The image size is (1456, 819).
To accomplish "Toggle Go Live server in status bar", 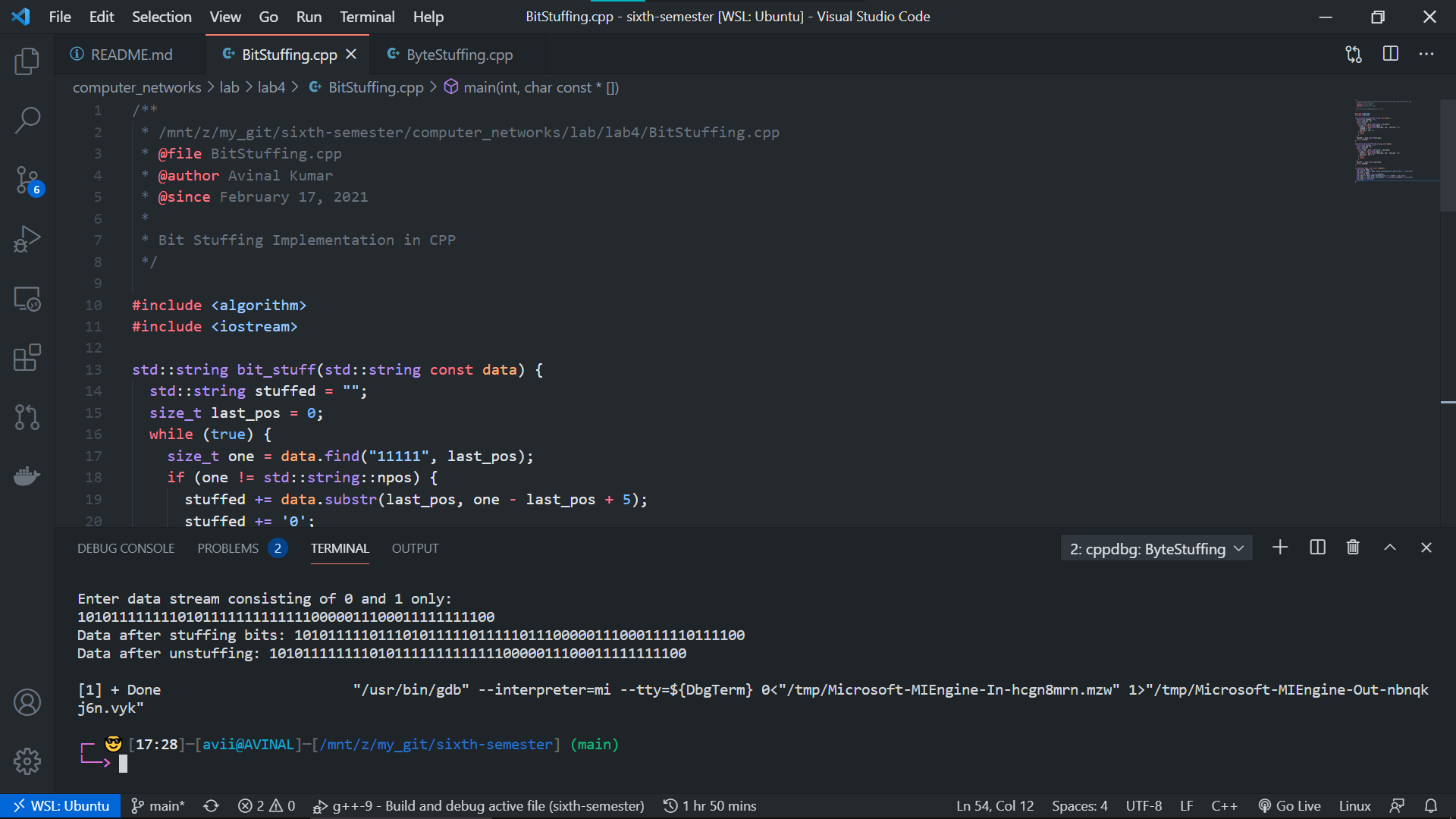I will [x=1289, y=805].
